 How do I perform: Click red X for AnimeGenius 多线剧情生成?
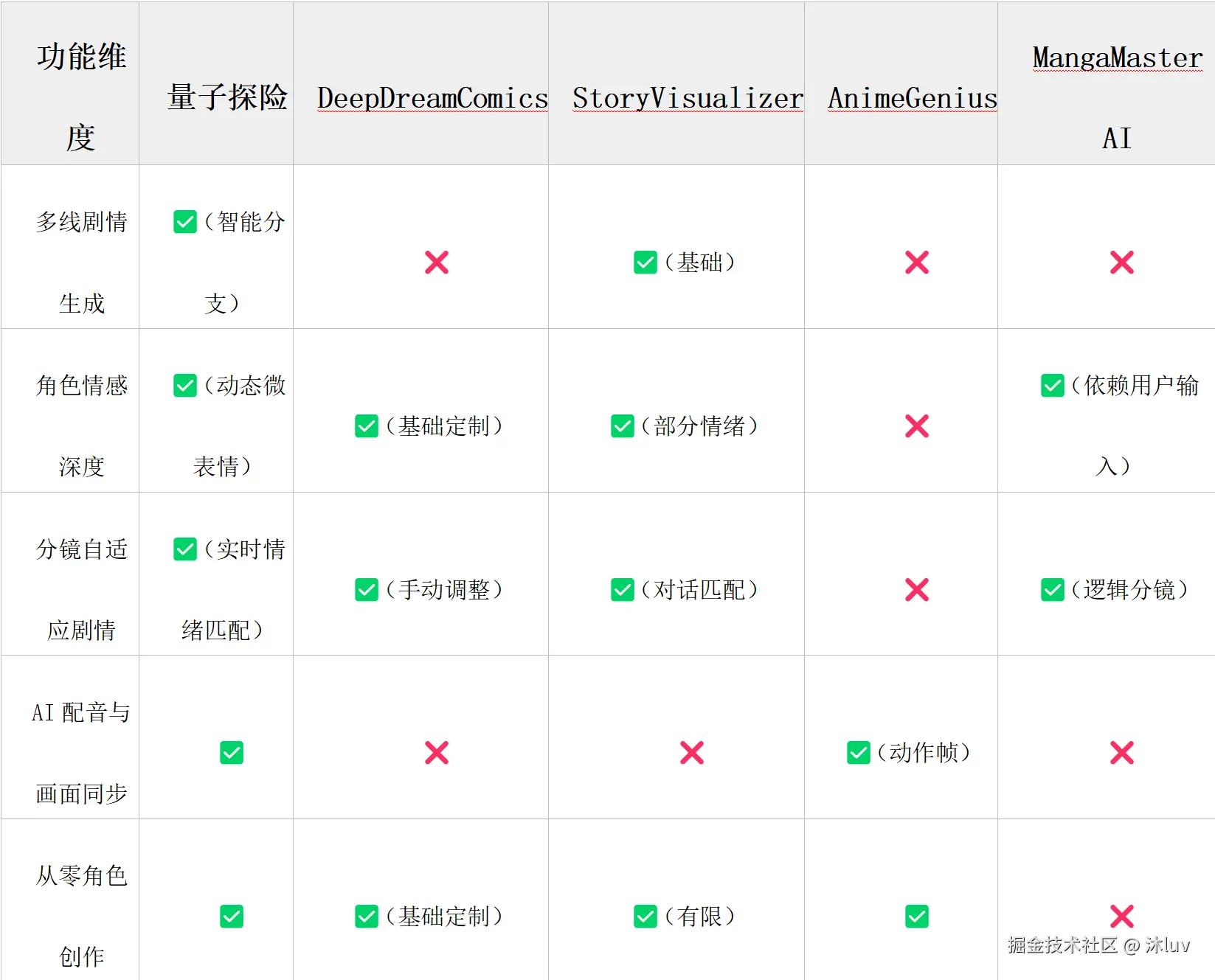coord(917,263)
